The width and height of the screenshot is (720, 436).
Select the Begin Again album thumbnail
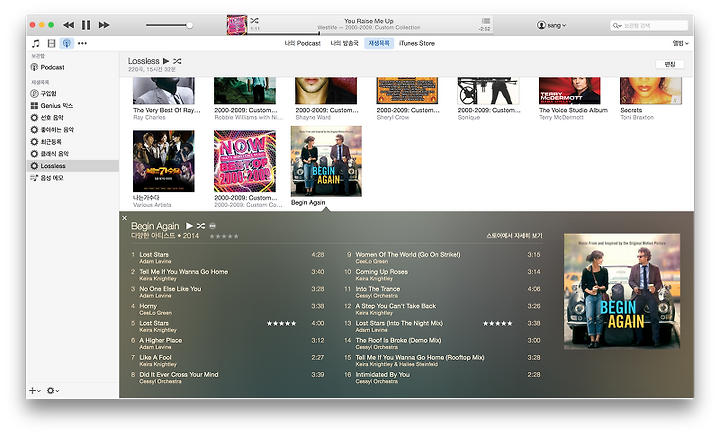(x=326, y=161)
